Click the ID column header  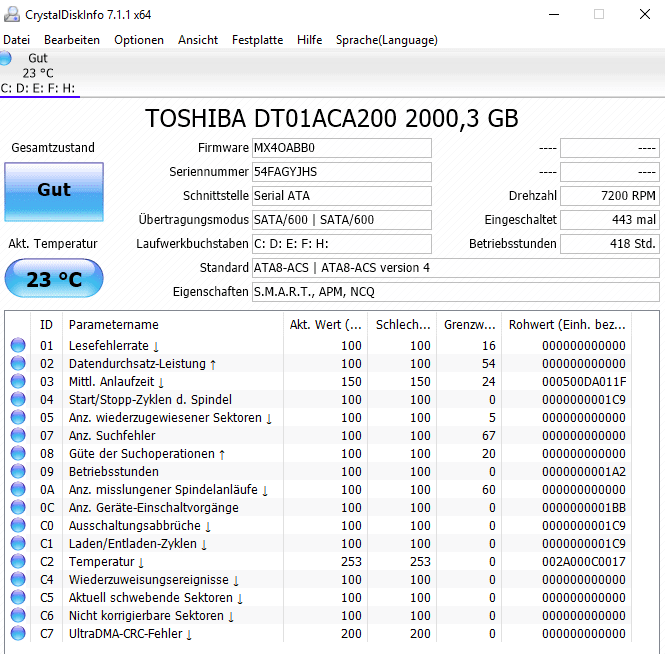coord(47,324)
